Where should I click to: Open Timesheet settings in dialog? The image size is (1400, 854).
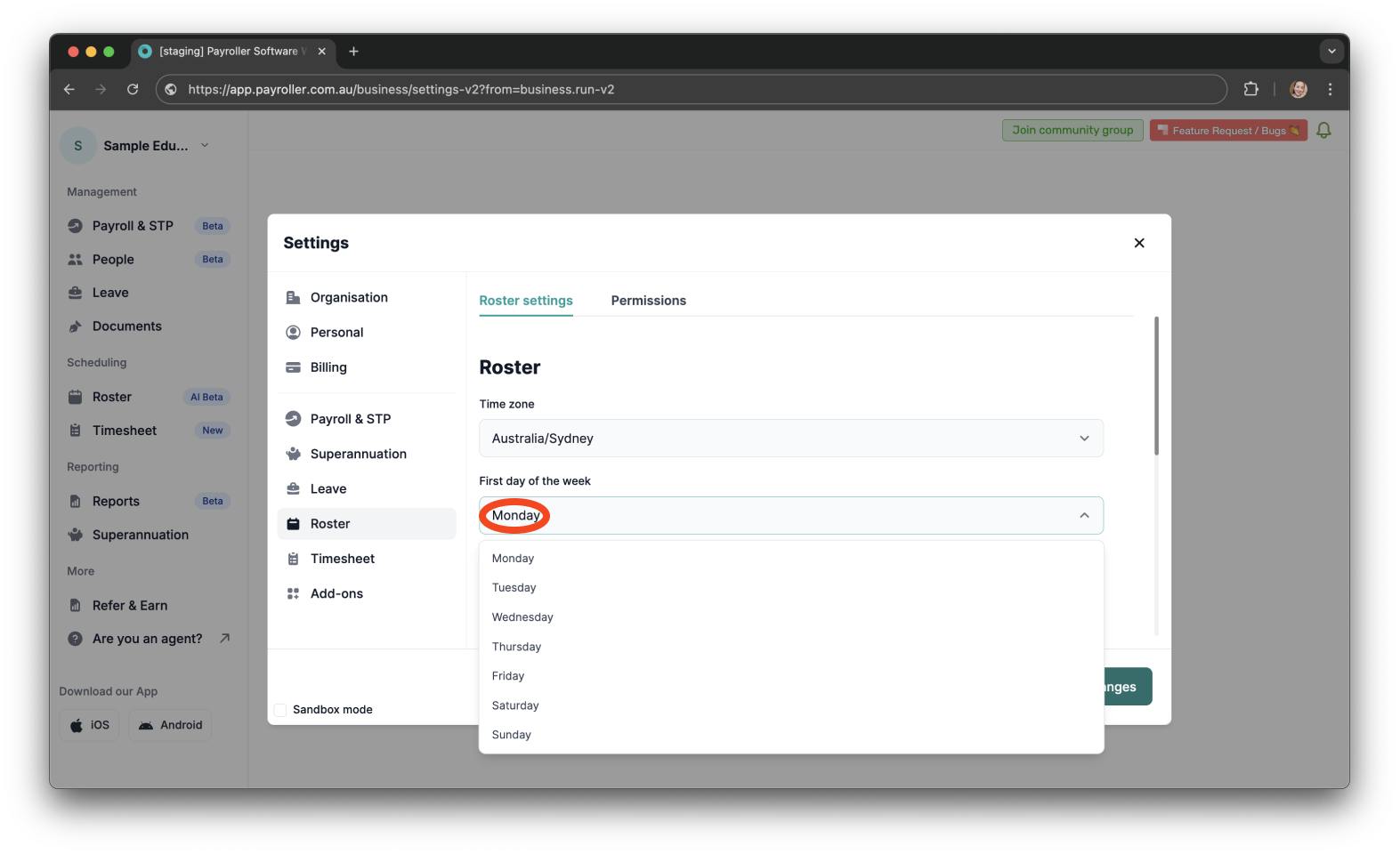click(367, 559)
